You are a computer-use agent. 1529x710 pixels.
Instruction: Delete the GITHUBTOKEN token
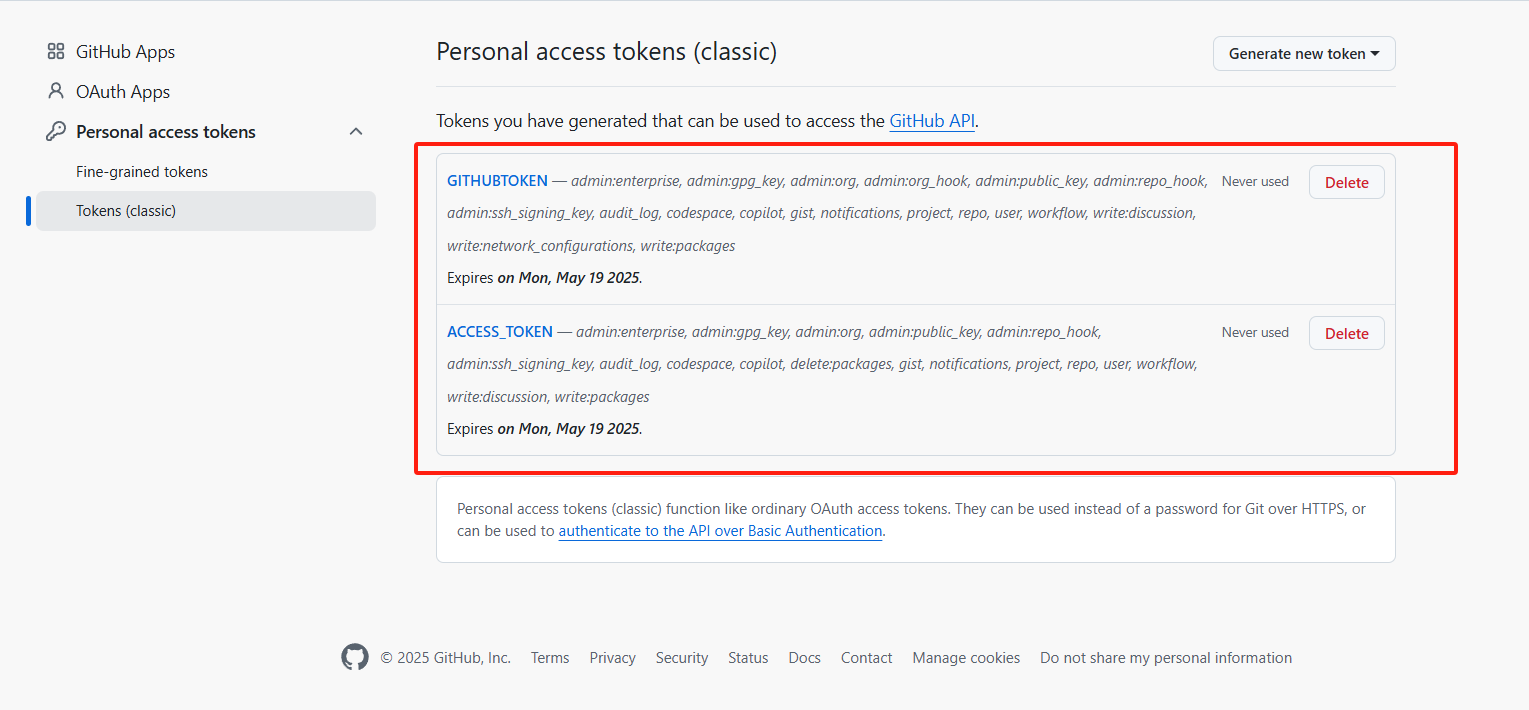(1346, 182)
